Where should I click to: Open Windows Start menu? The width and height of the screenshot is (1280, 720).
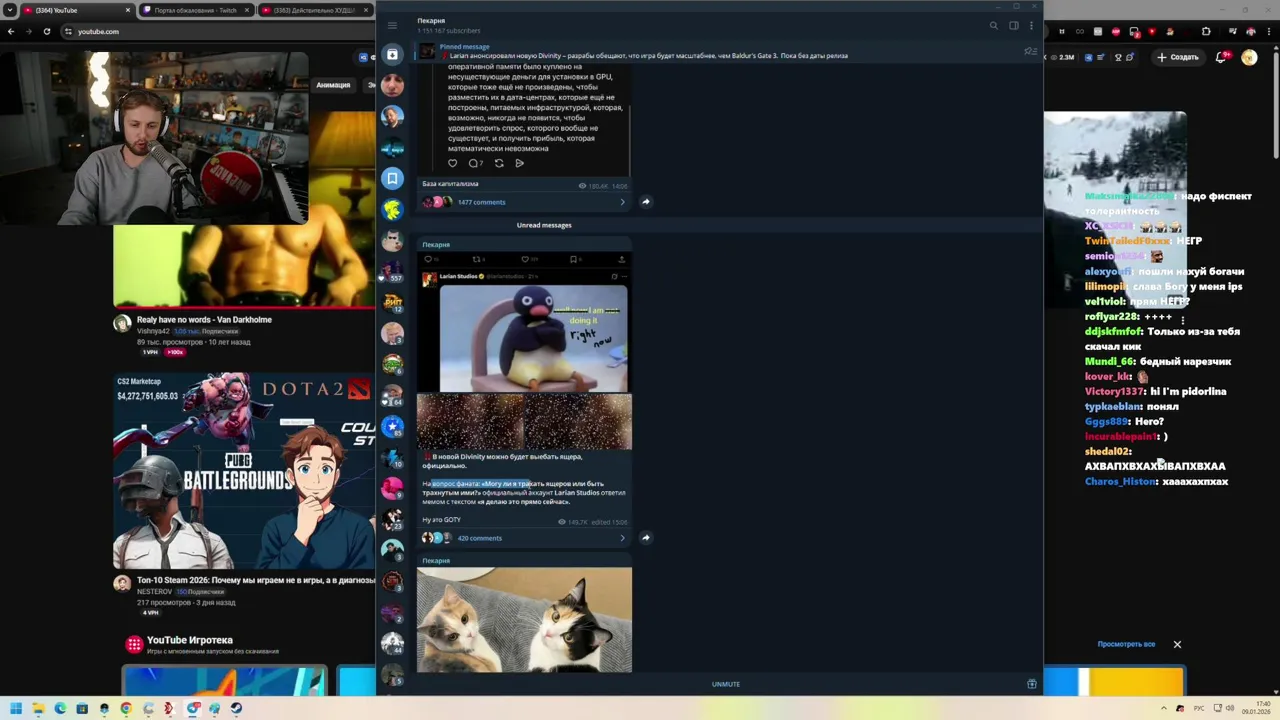coord(15,708)
